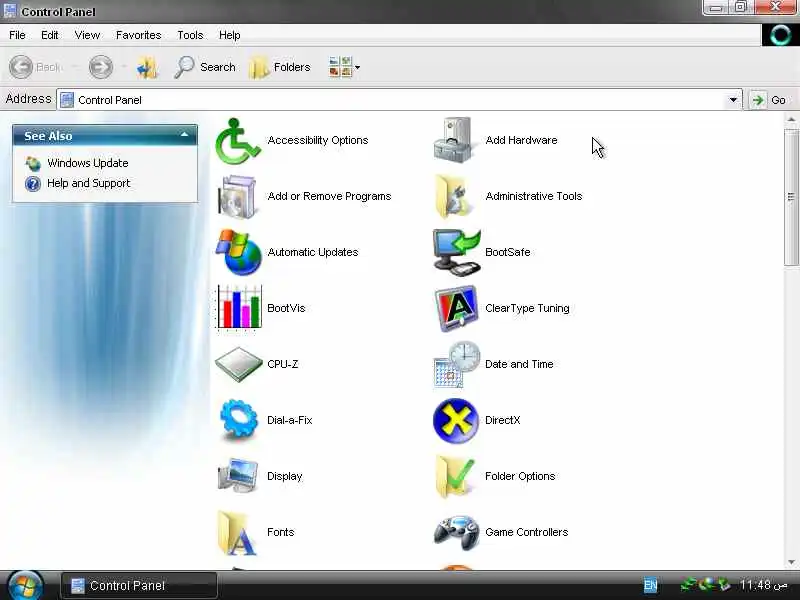The image size is (800, 600).
Task: Open the View menu
Action: click(x=87, y=35)
